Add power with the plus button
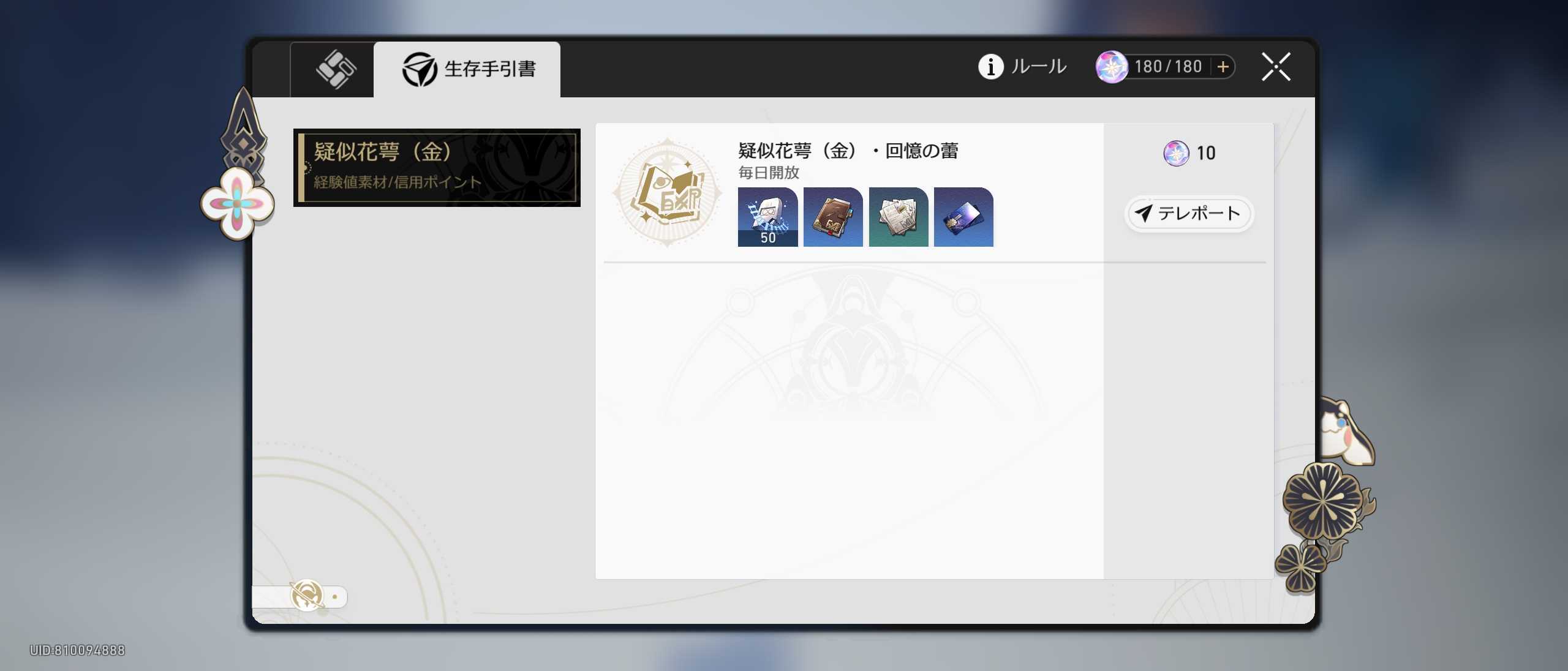1568x671 pixels. [x=1223, y=67]
